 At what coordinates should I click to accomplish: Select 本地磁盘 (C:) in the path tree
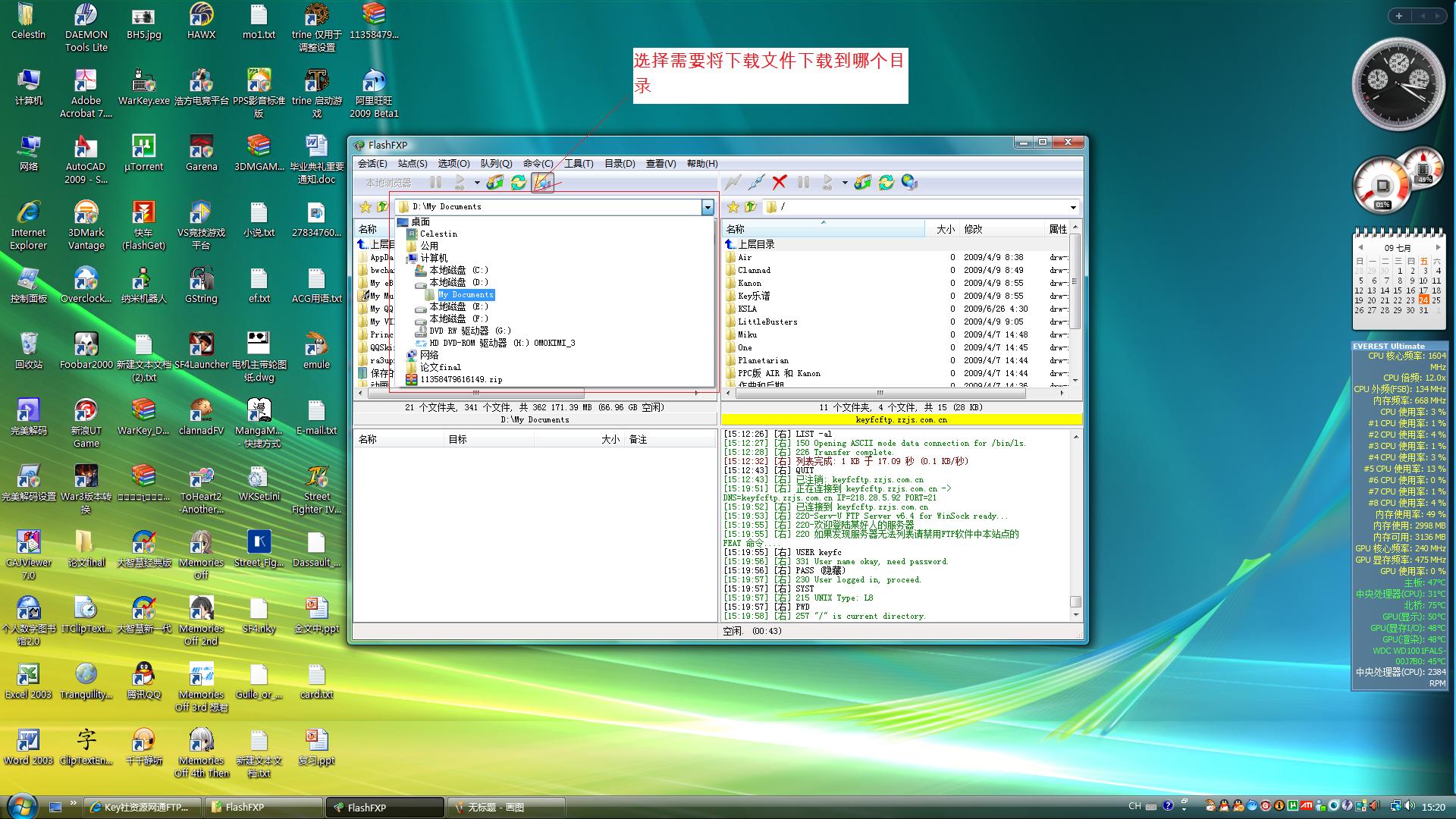coord(459,271)
